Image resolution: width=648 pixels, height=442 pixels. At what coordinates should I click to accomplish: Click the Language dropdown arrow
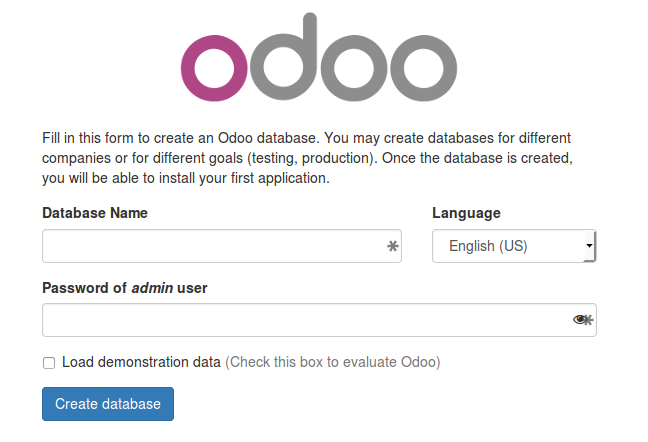point(589,246)
